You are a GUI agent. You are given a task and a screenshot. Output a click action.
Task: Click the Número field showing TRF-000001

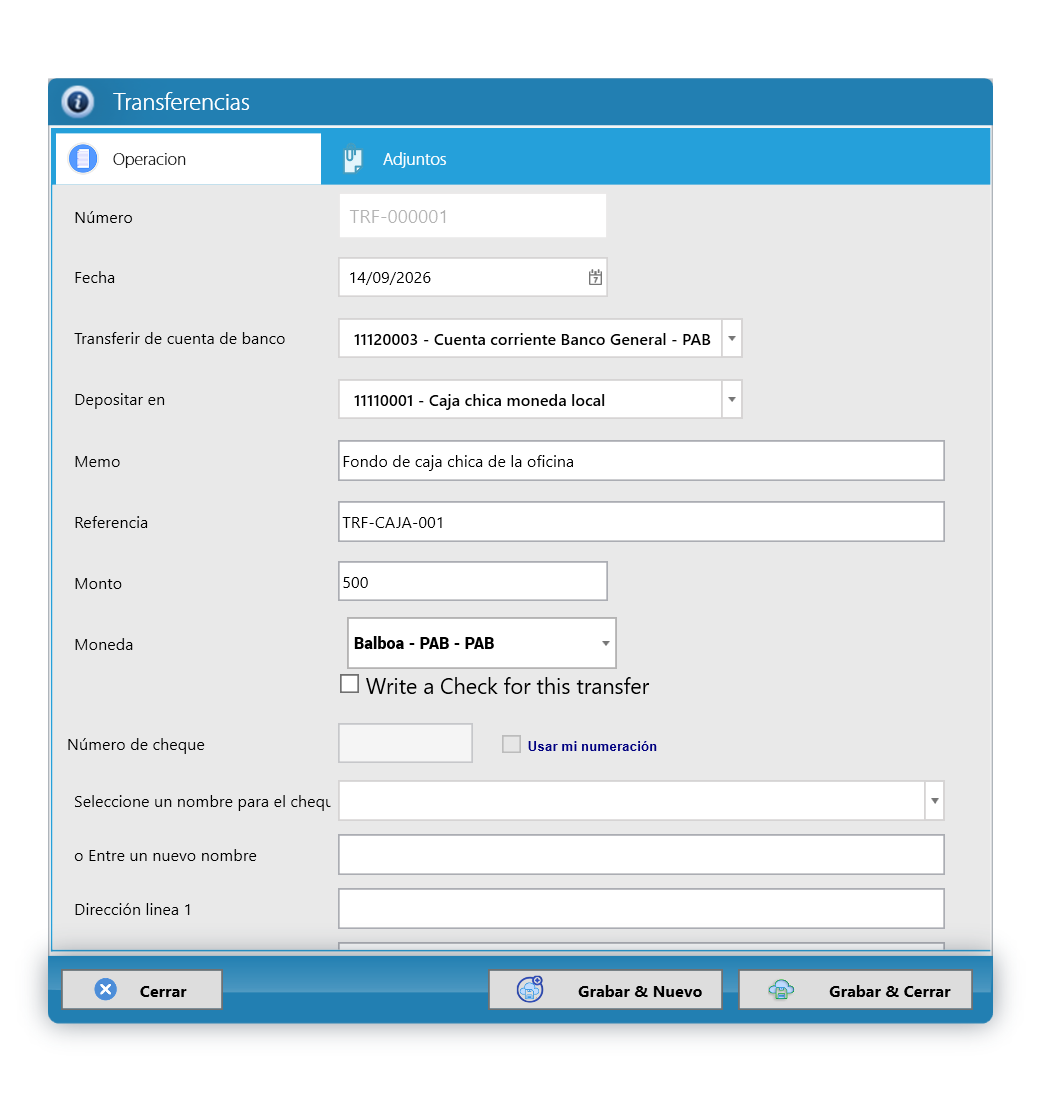pyautogui.click(x=473, y=216)
